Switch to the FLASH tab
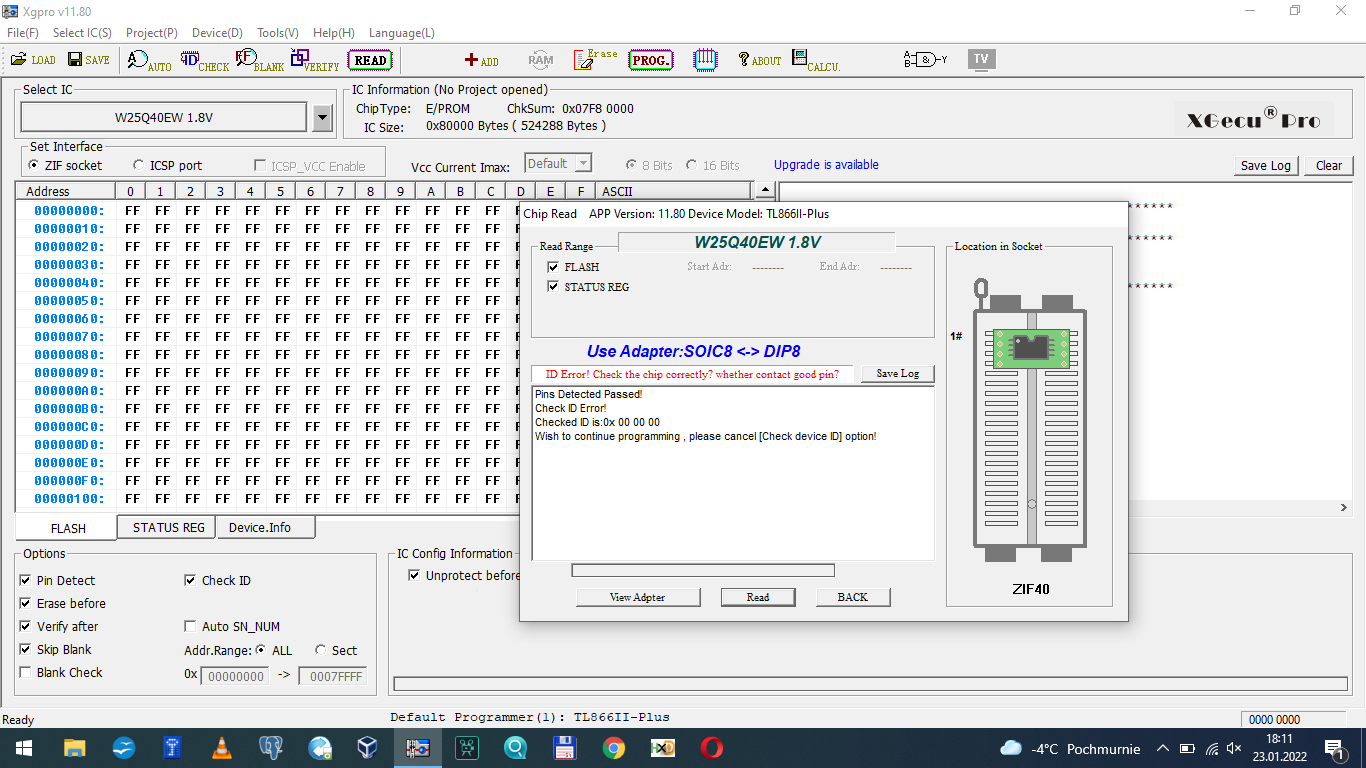 (x=68, y=528)
